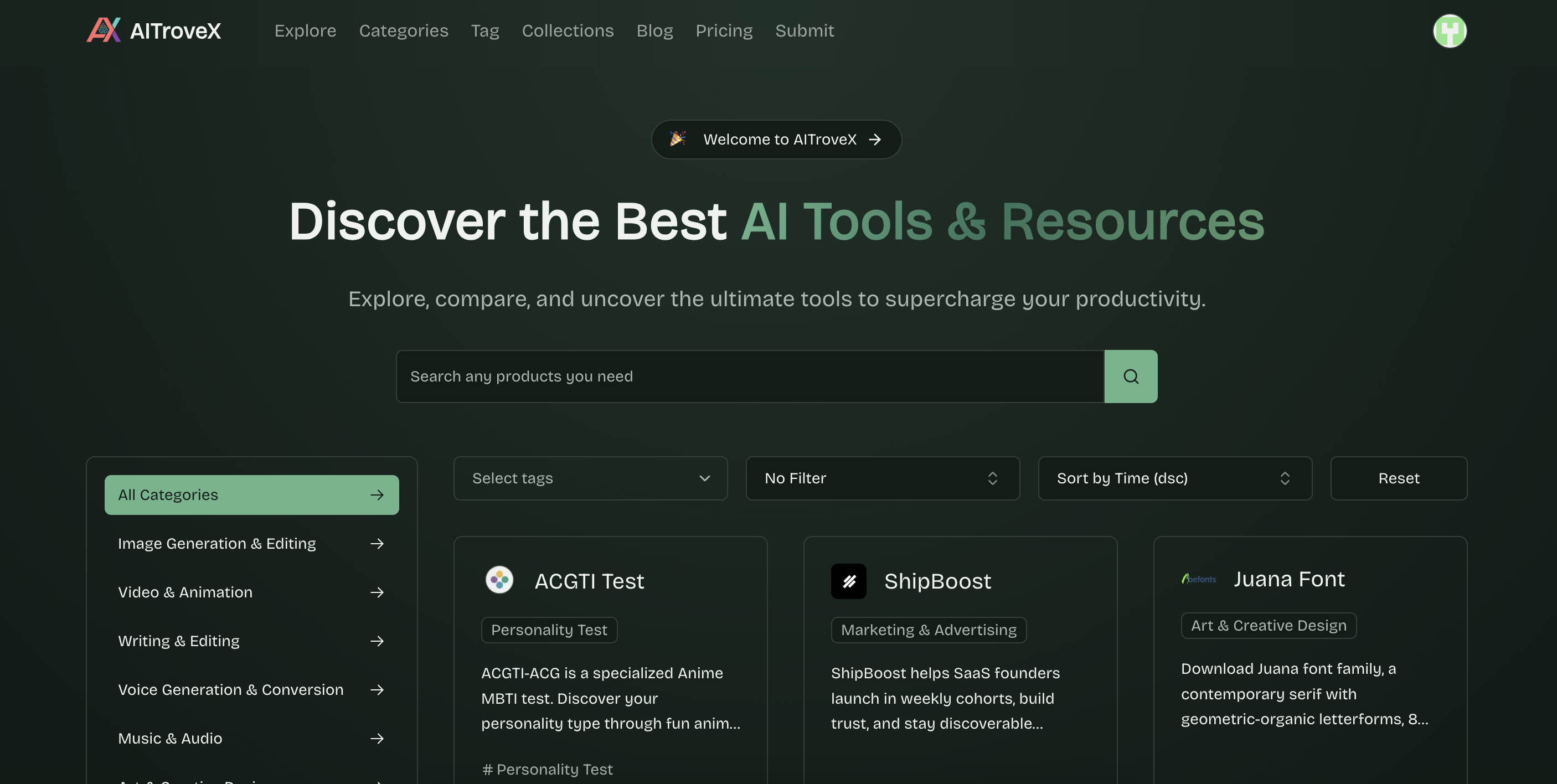Select Writing & Editing category
The image size is (1557, 784).
[x=251, y=641]
